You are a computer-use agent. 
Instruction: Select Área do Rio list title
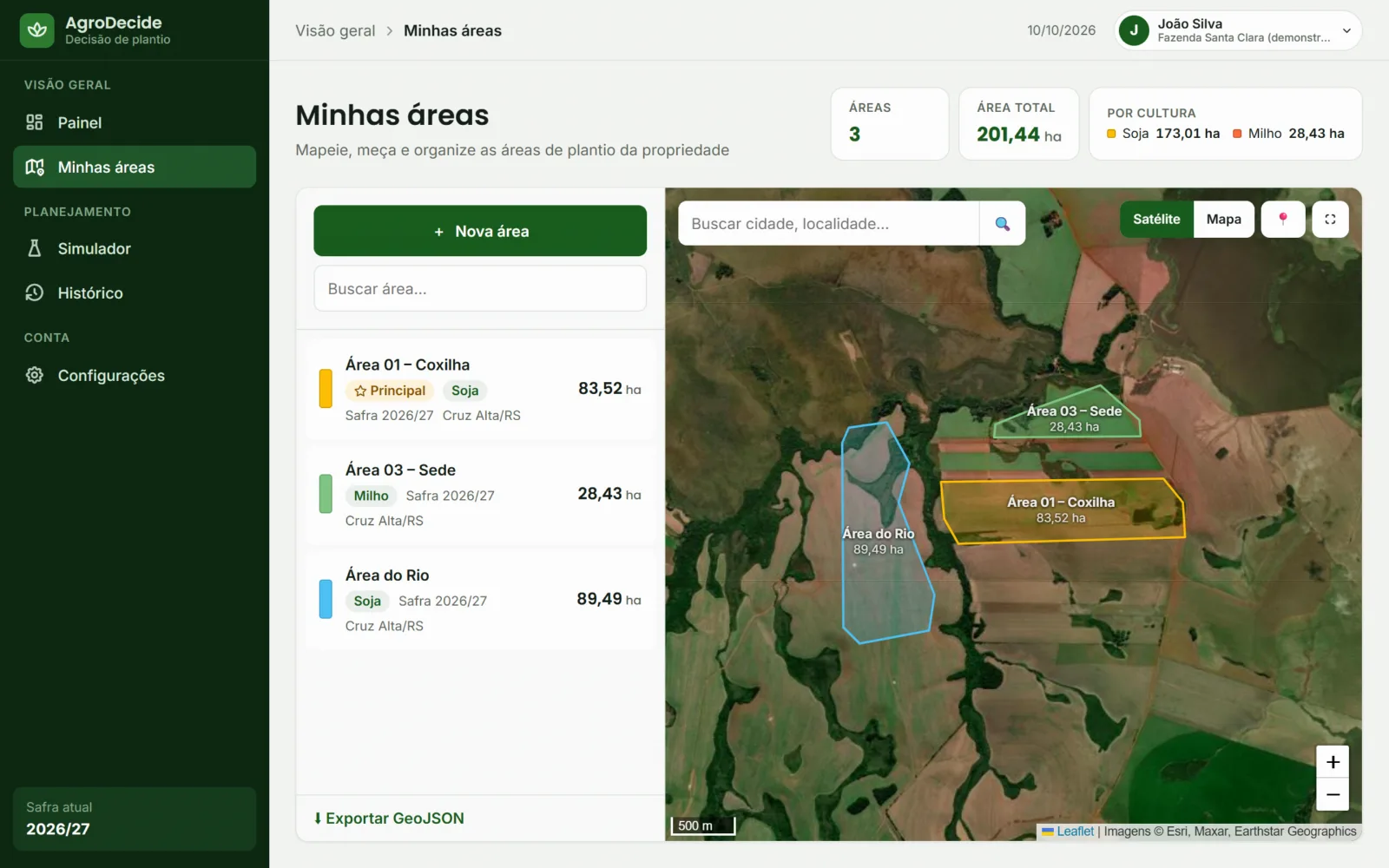[387, 575]
